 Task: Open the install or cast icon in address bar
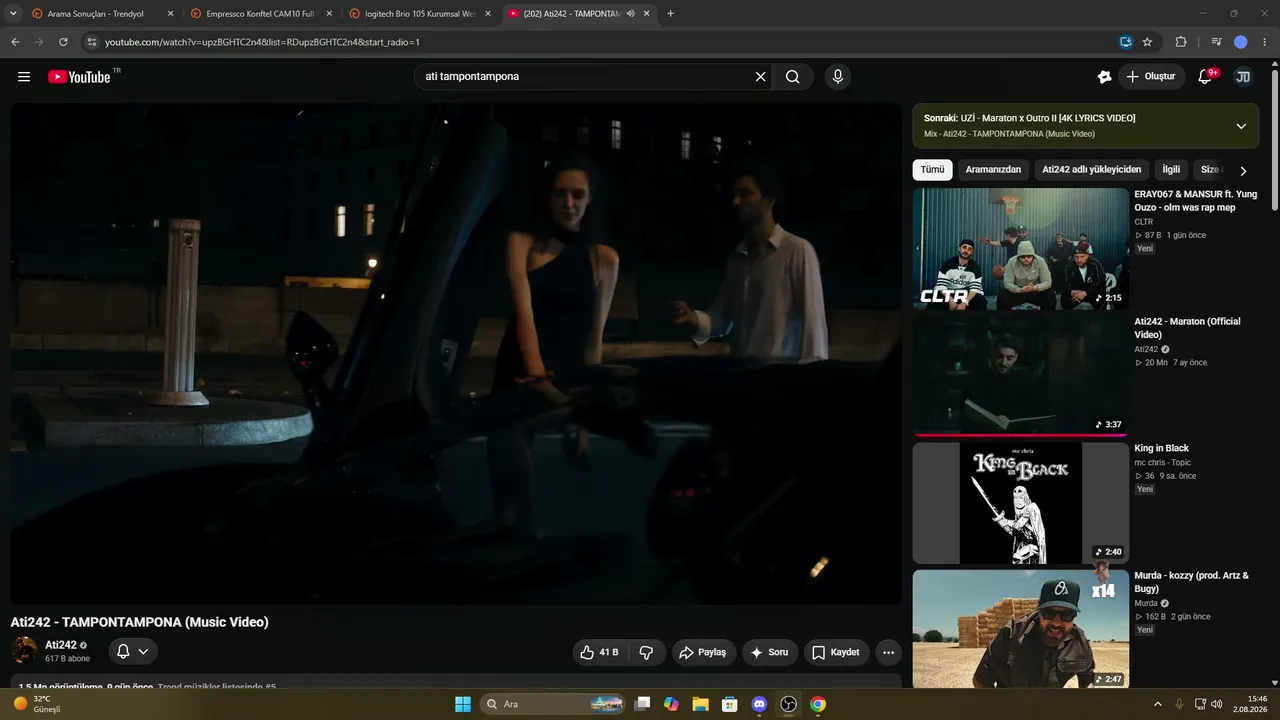1125,42
